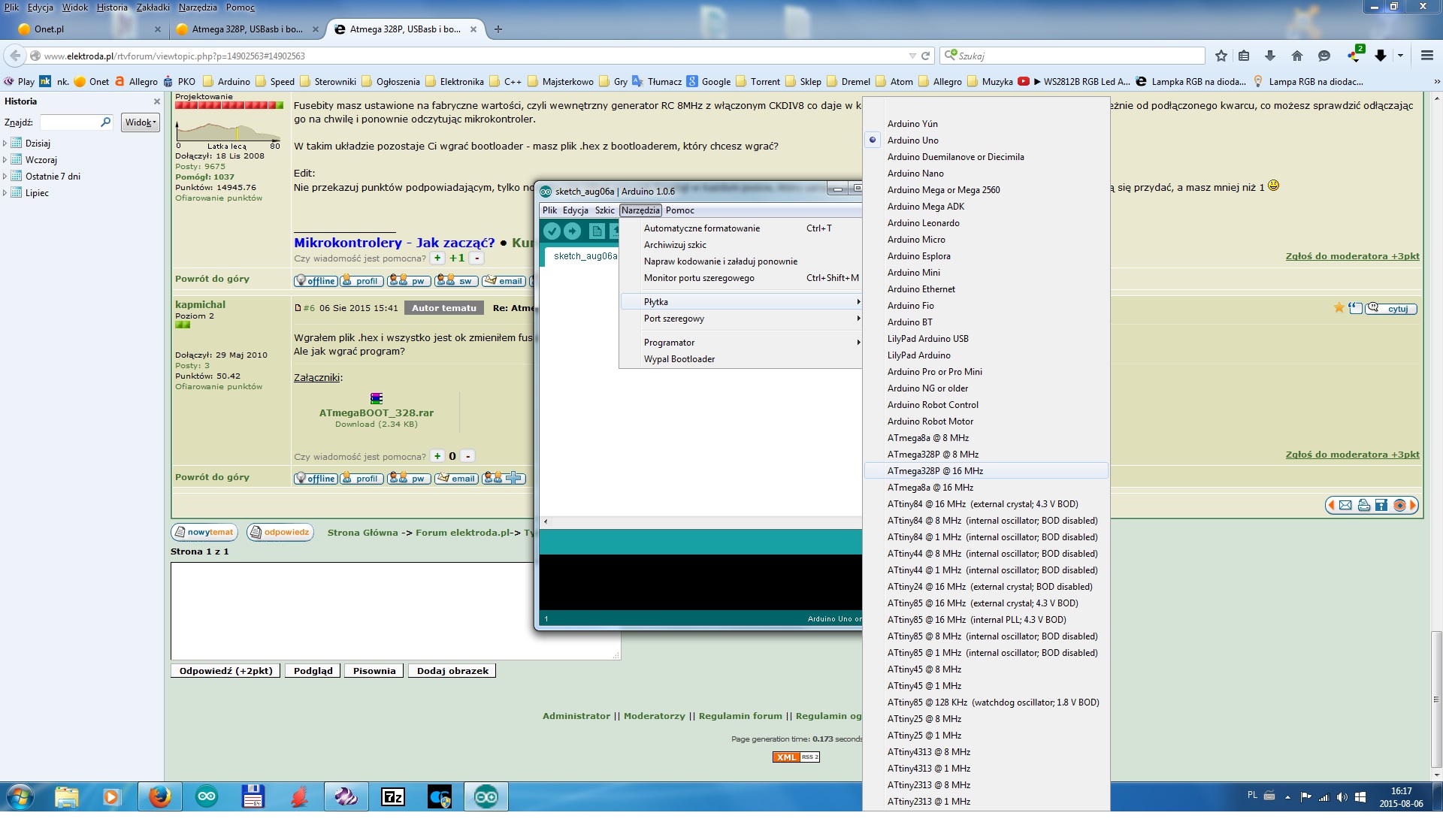The width and height of the screenshot is (1443, 840).
Task: Click Odpowiedź (+2pkt) button
Action: (x=225, y=671)
